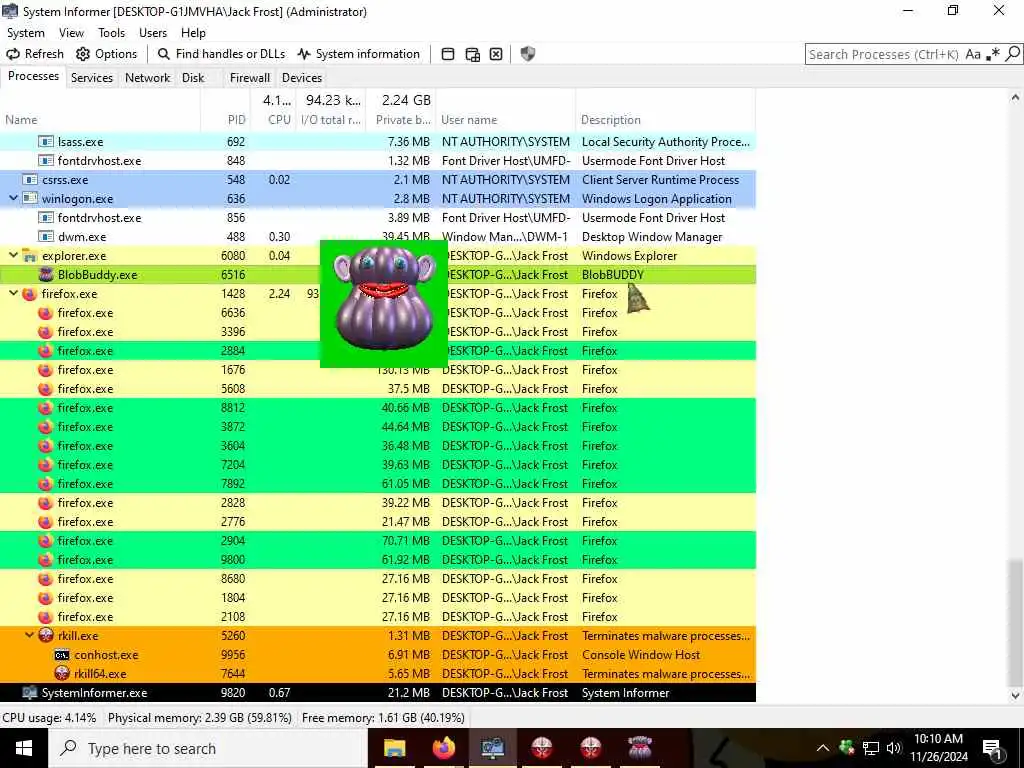Click the volume speaker tray icon
The height and width of the screenshot is (768, 1024).
893,748
